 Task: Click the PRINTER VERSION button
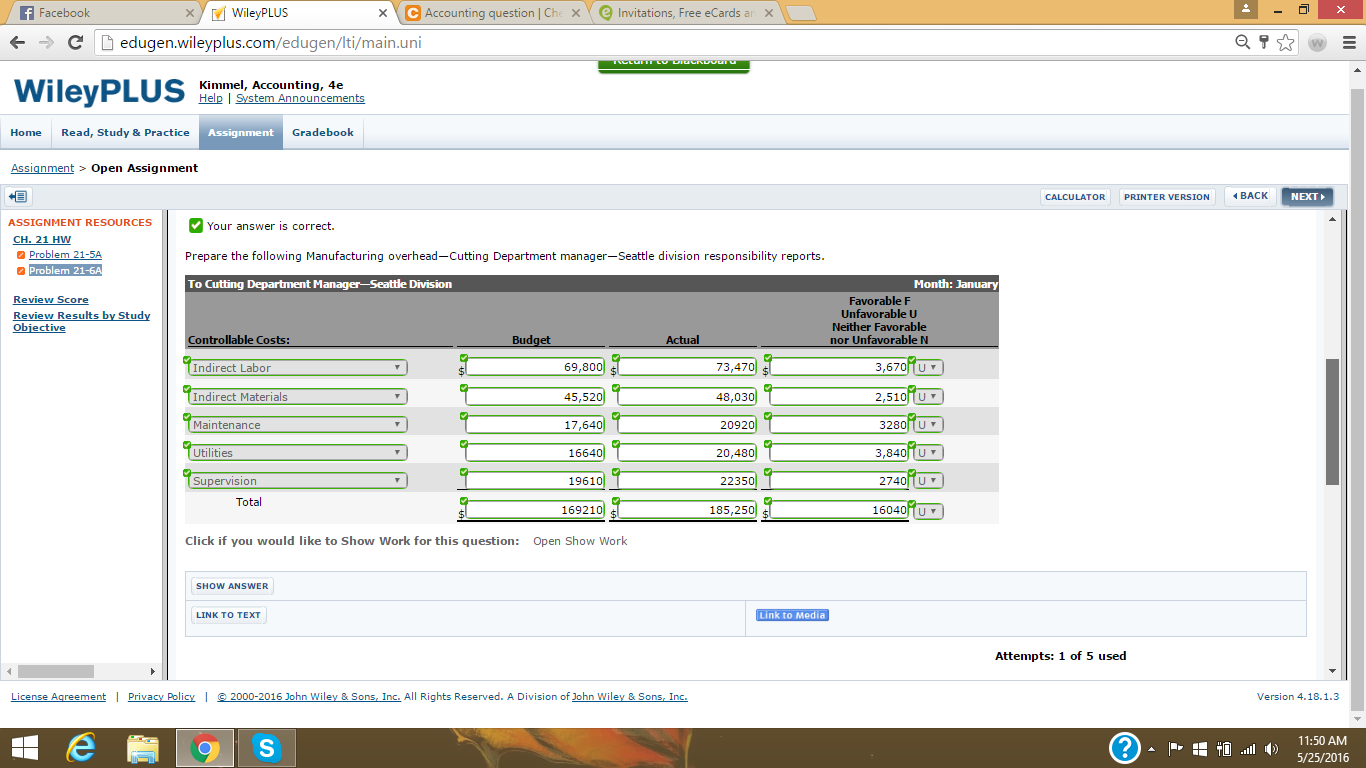pos(1167,197)
